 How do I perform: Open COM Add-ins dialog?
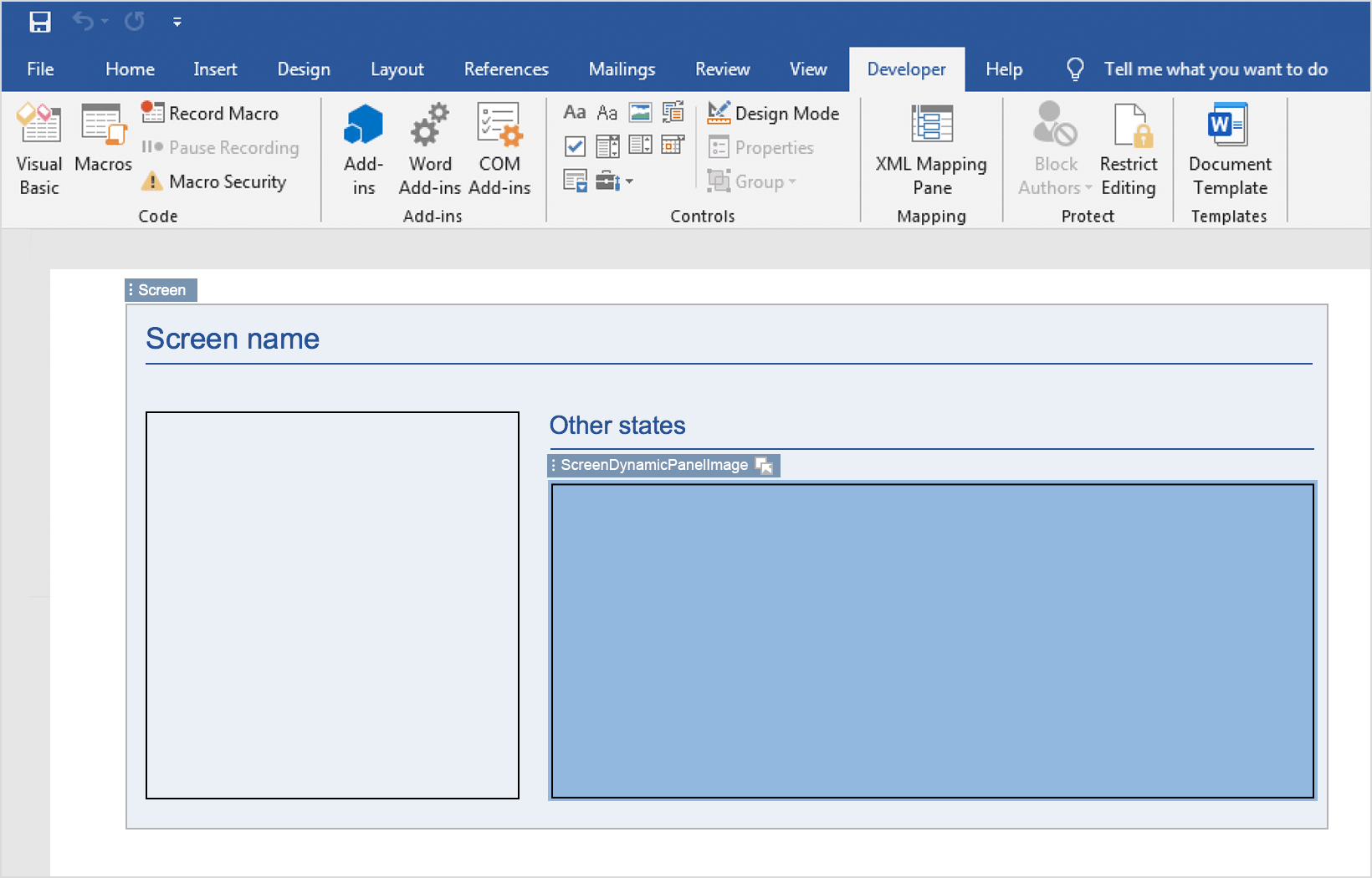coord(499,151)
